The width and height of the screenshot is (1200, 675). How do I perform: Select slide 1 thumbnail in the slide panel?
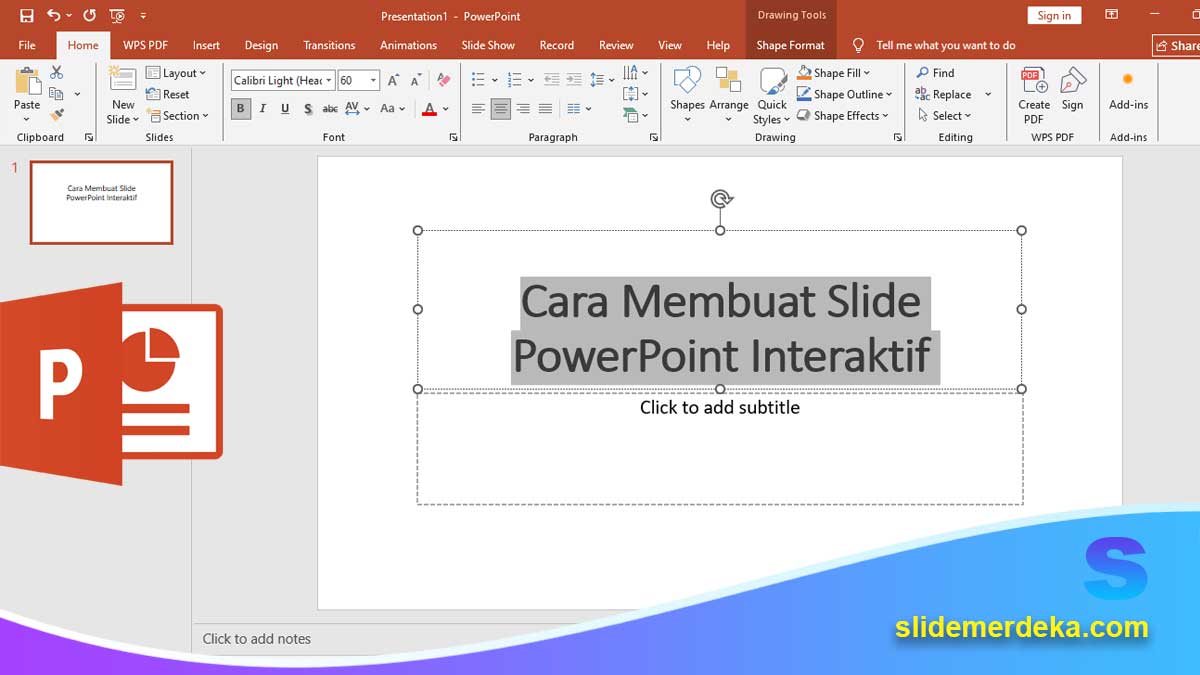pyautogui.click(x=101, y=202)
